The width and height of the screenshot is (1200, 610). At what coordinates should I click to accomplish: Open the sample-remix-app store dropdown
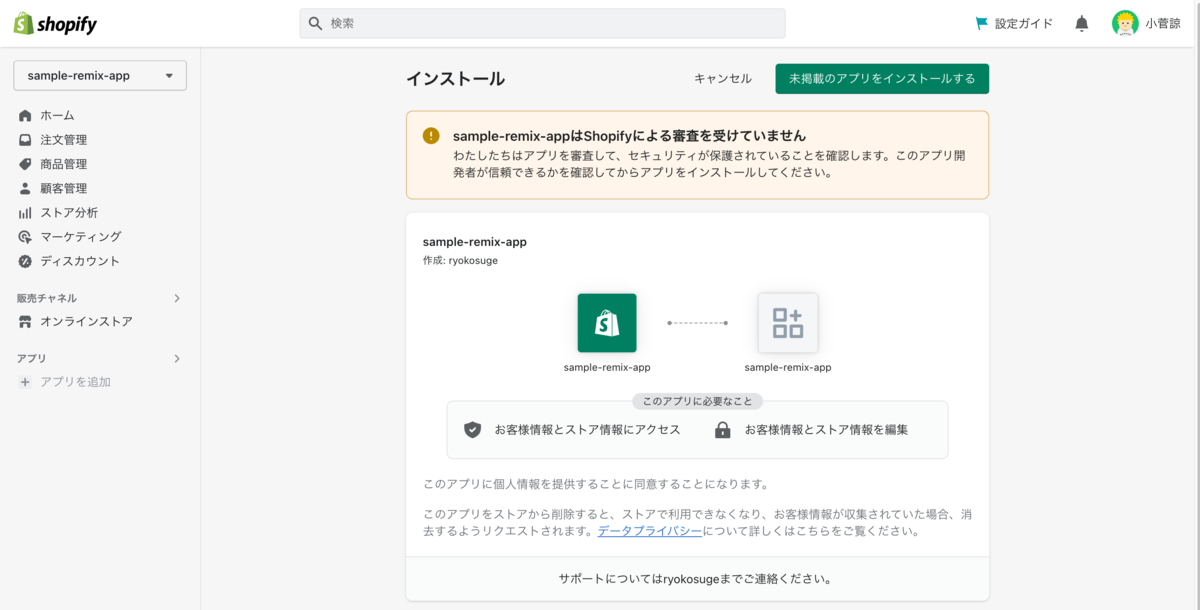[x=100, y=75]
